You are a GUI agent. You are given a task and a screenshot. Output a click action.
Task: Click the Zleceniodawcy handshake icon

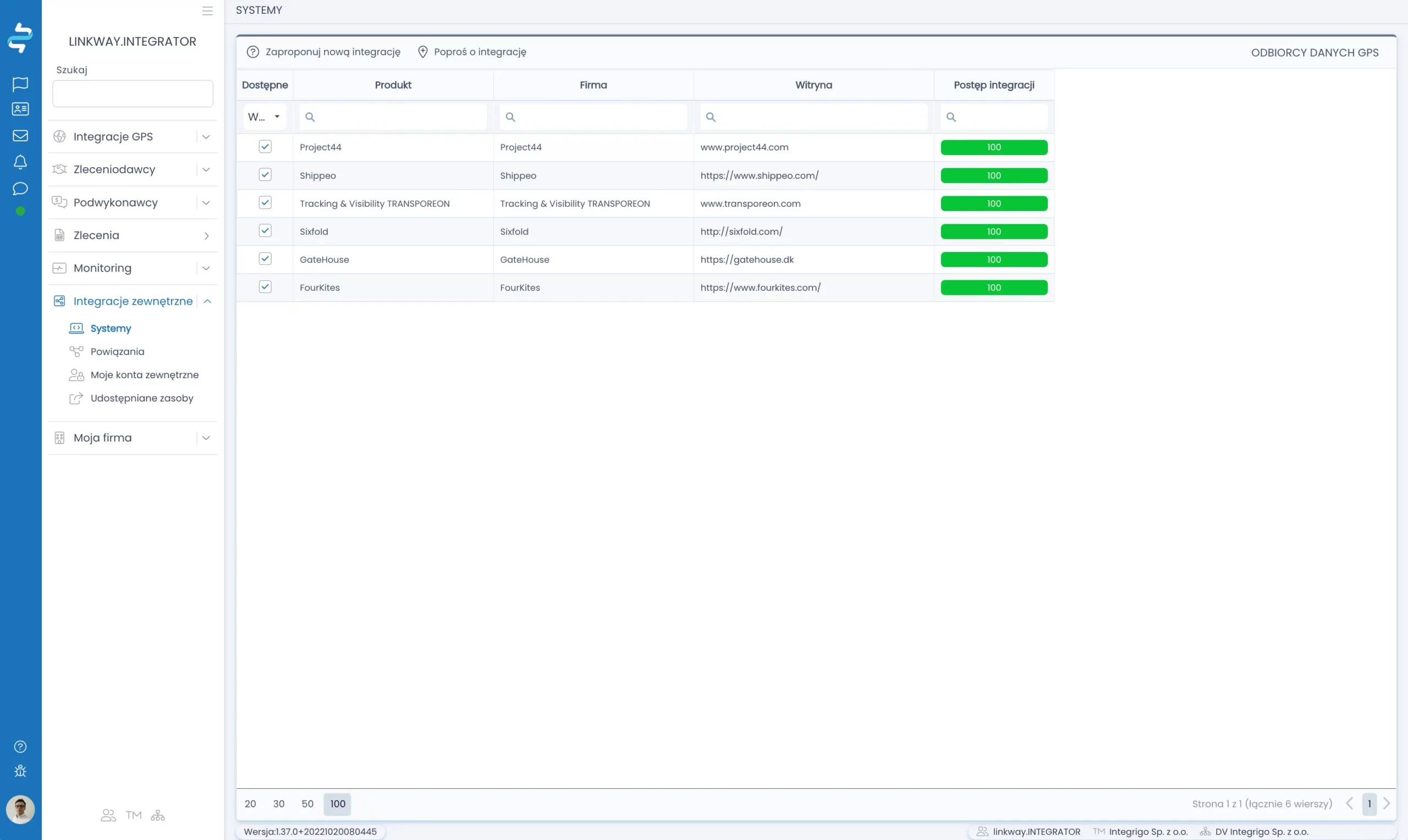[x=59, y=169]
